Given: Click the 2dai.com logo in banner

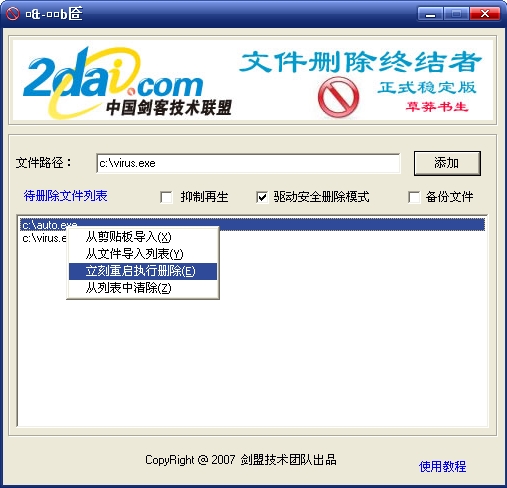Looking at the screenshot, I should coord(113,77).
